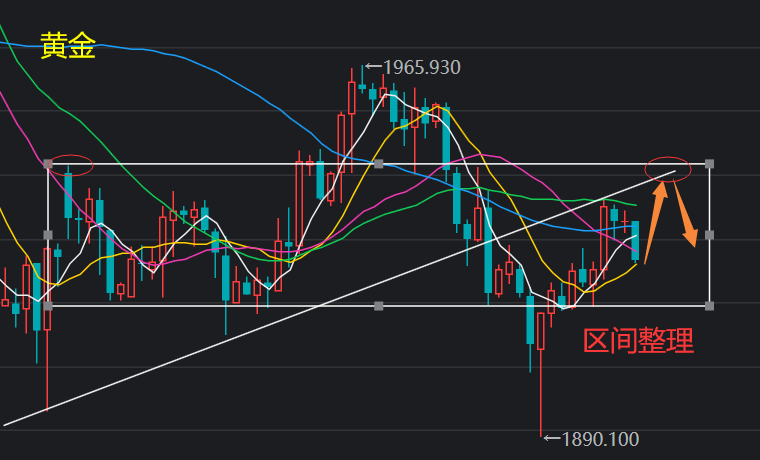760x460 pixels.
Task: Click the top-right rectangle resize handle
Action: click(709, 163)
